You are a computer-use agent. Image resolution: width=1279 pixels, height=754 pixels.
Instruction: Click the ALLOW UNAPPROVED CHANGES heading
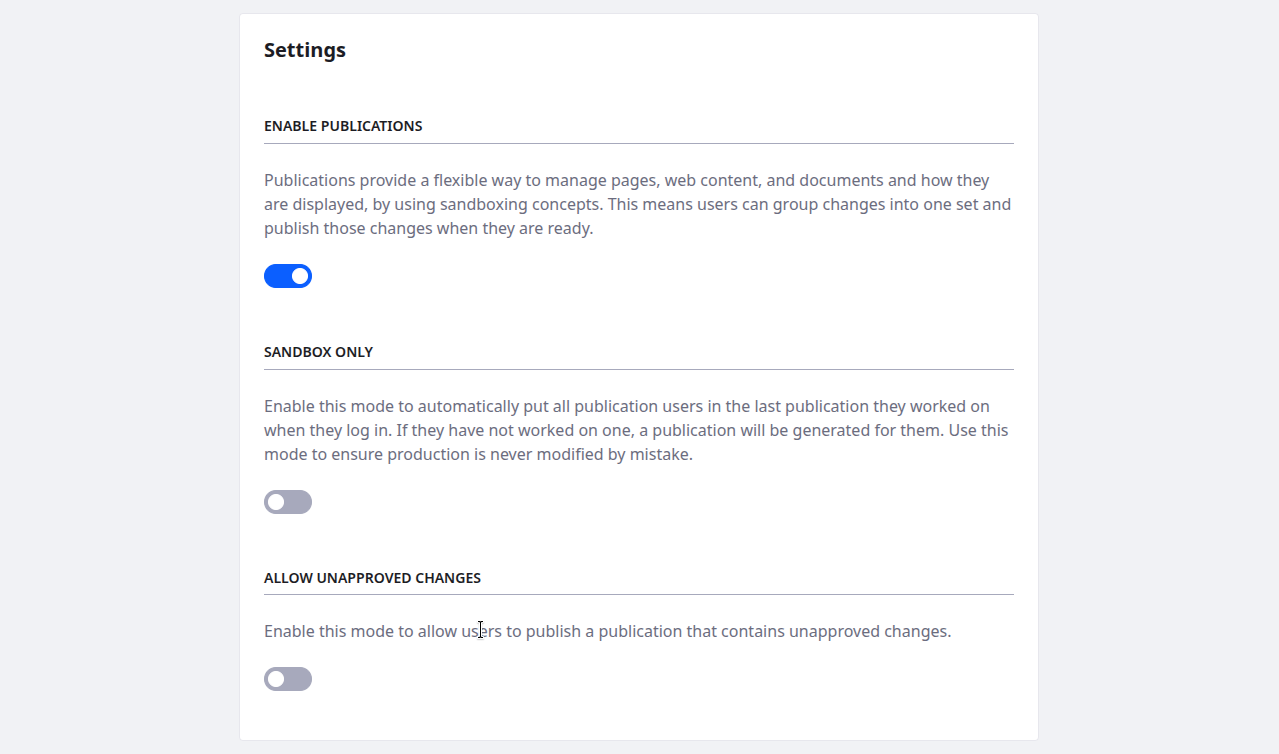pos(372,578)
